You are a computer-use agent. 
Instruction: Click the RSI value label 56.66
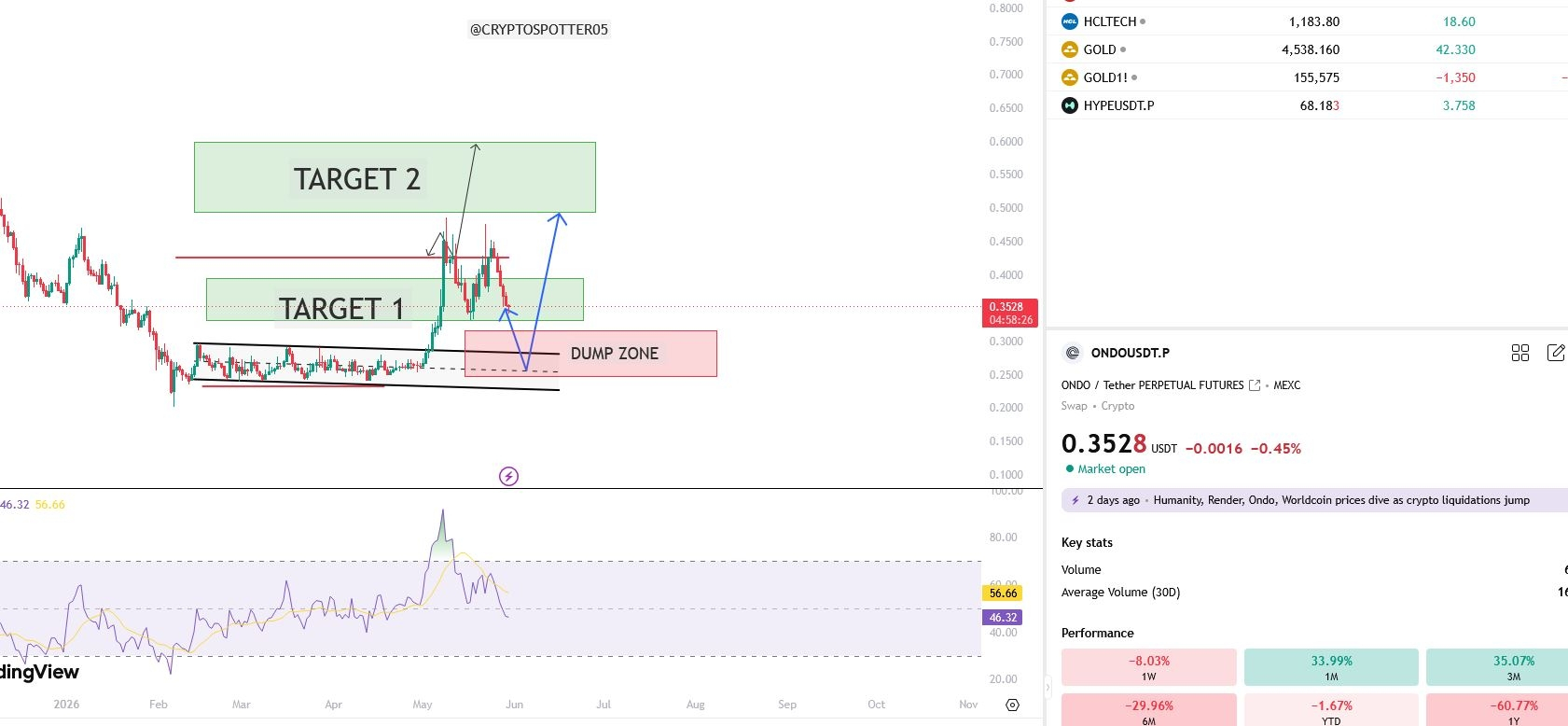pyautogui.click(x=1003, y=593)
